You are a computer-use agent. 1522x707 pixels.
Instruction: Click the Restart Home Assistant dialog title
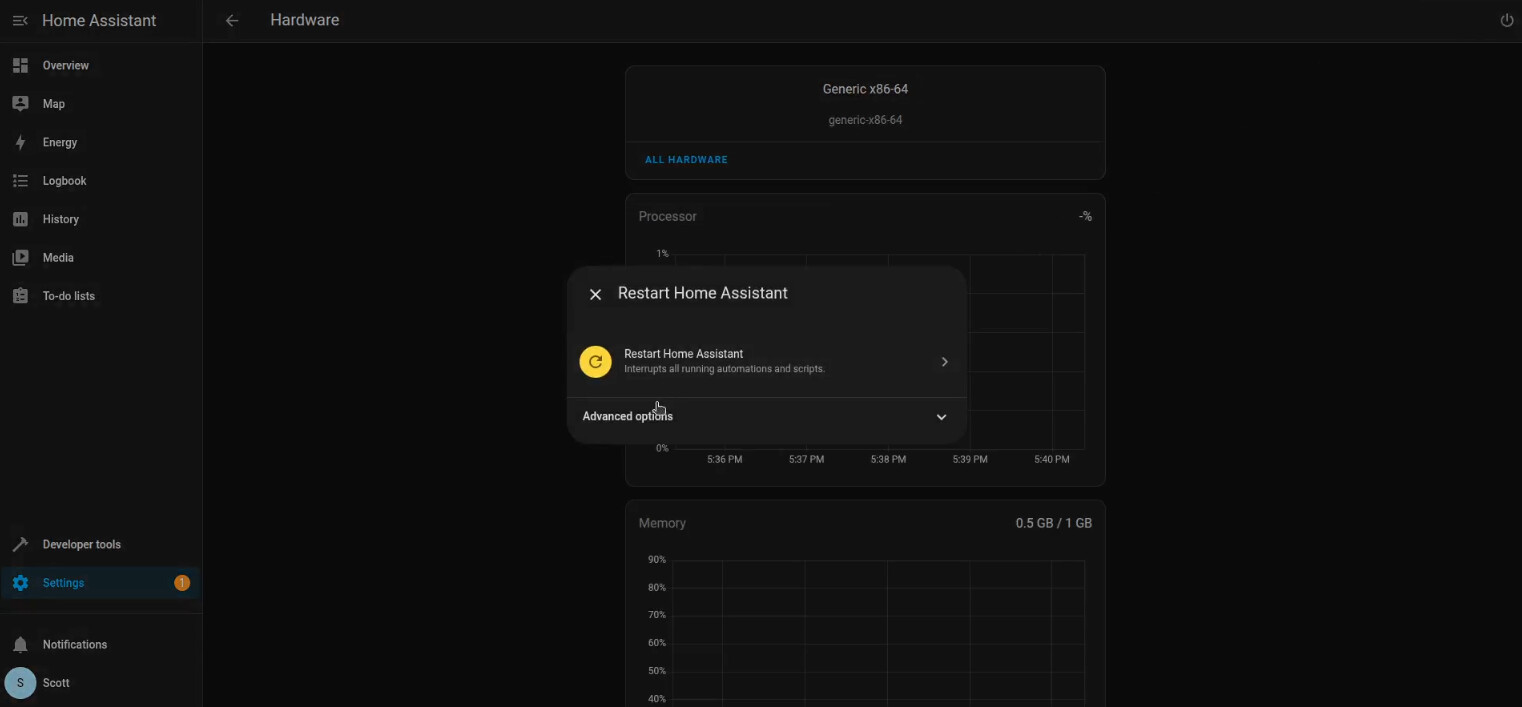(703, 293)
